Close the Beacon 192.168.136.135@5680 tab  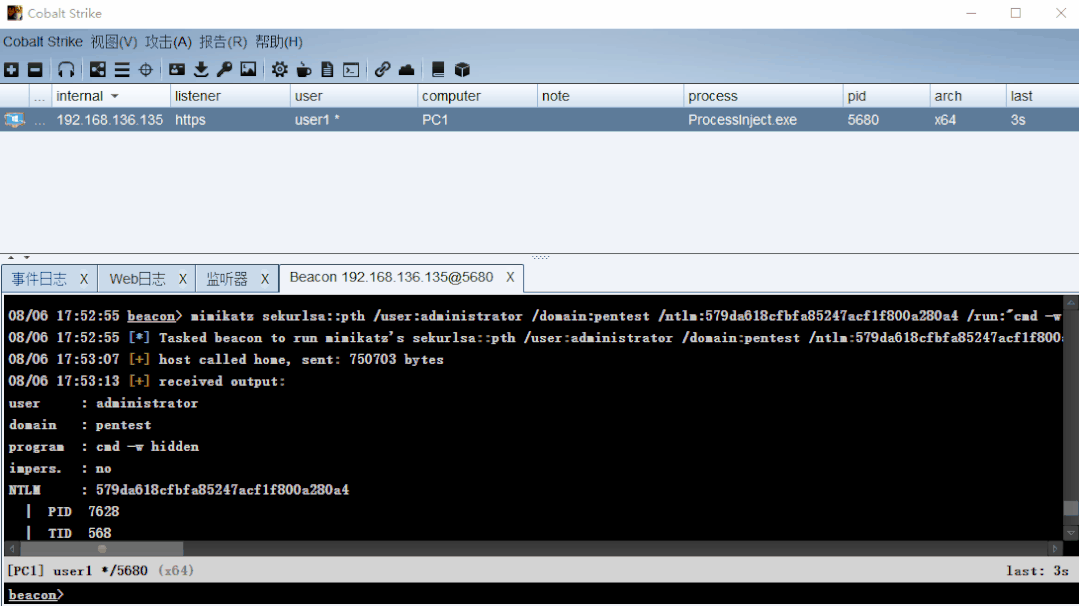(x=510, y=277)
